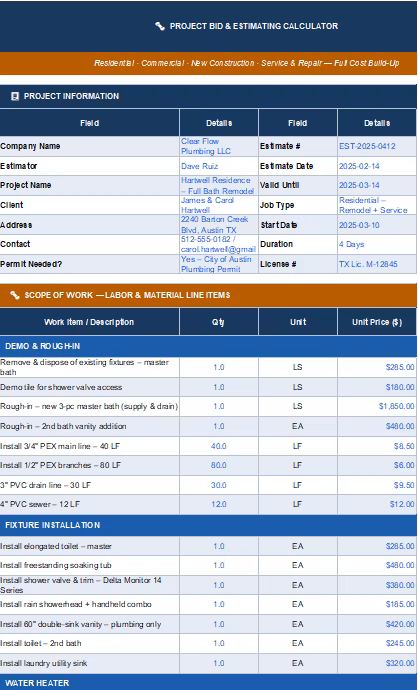Select the $6.00 unit price
Image resolution: width=418 pixels, height=690 pixels.
[404, 465]
